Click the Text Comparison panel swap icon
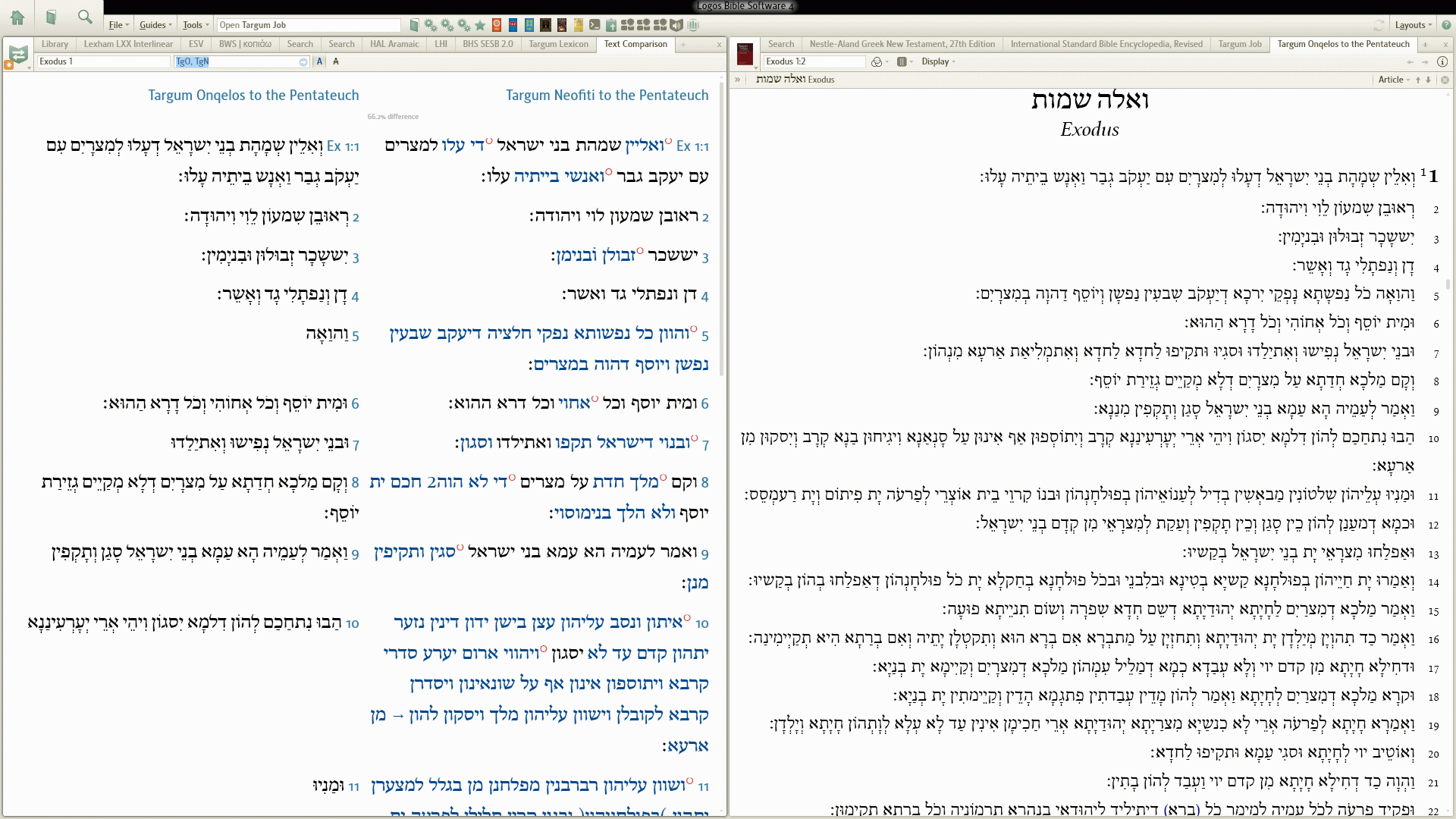Screen dimensions: 1456x819 [18, 55]
